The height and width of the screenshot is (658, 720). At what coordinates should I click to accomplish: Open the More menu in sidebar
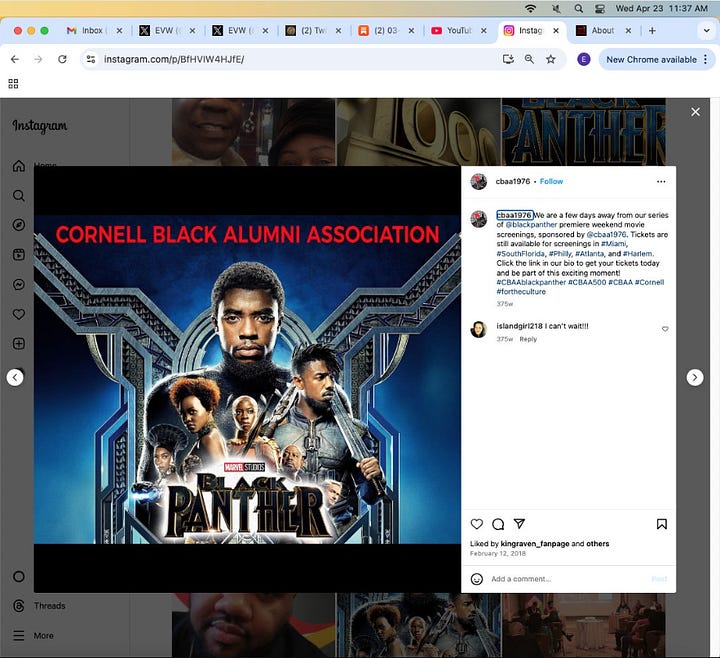pos(34,636)
